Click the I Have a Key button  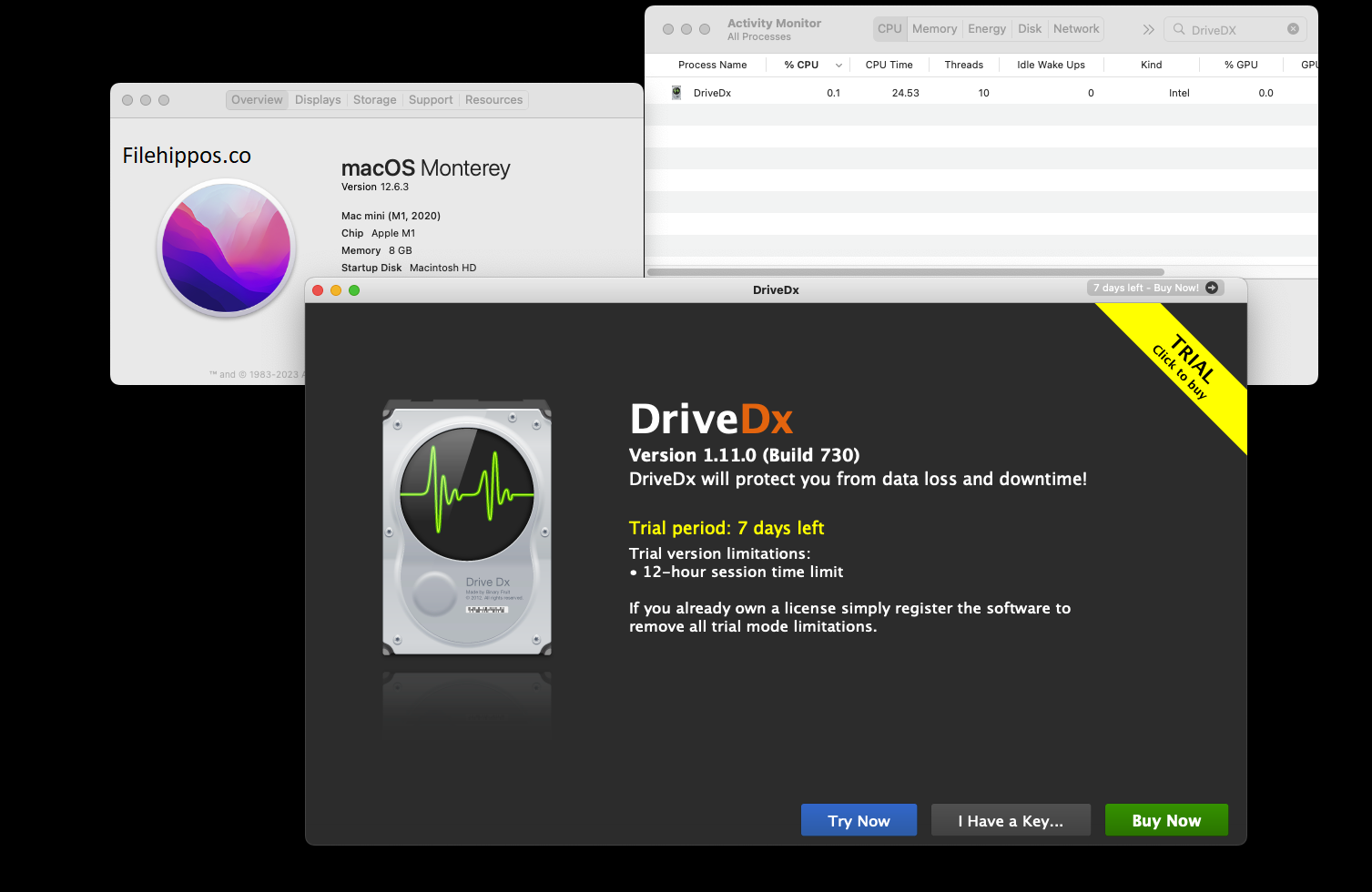[1011, 820]
